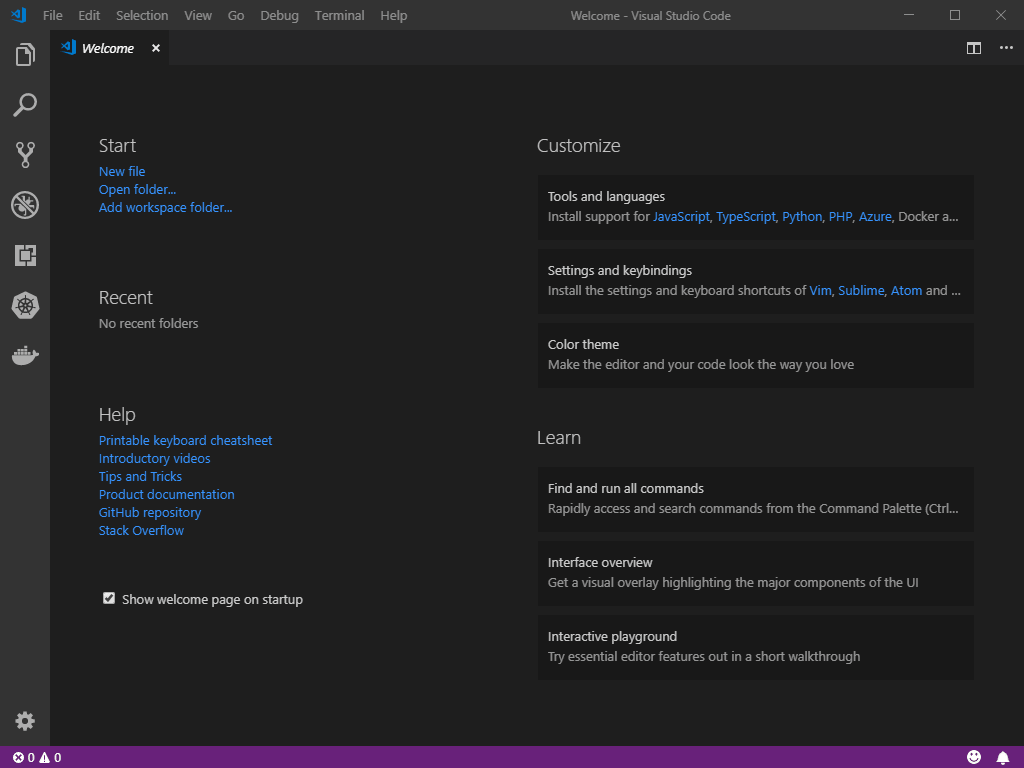Maximize the Visual Studio Code window
The image size is (1024, 768).
(955, 15)
